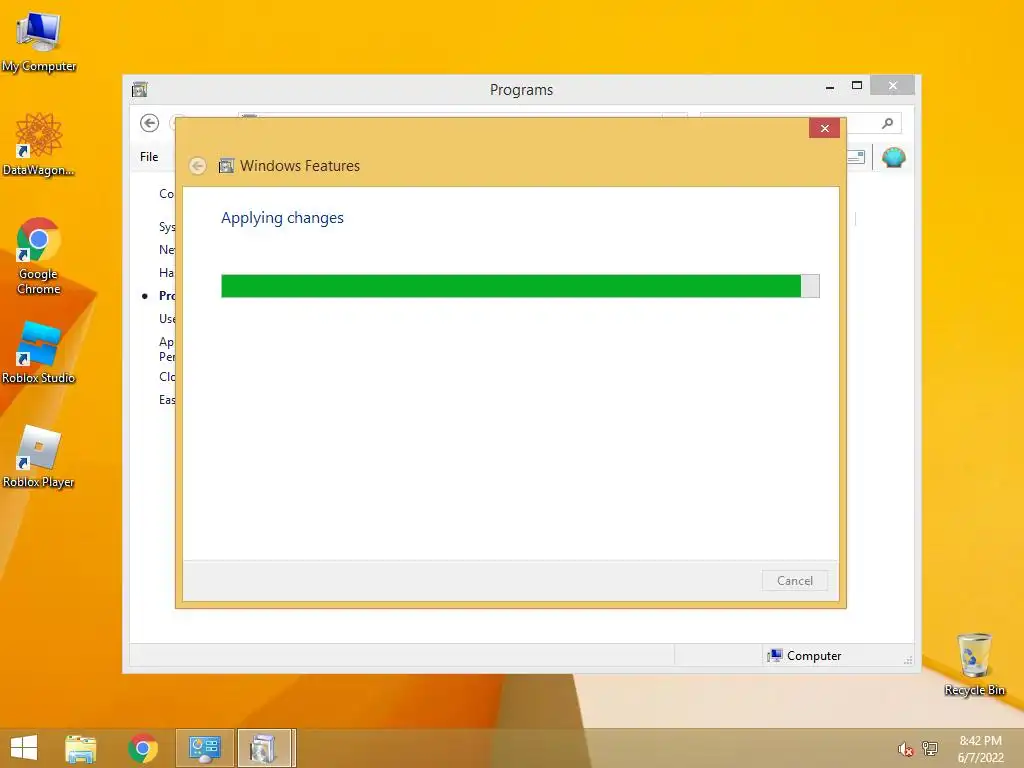Open the Windows Start button
The width and height of the screenshot is (1024, 768).
(24, 748)
